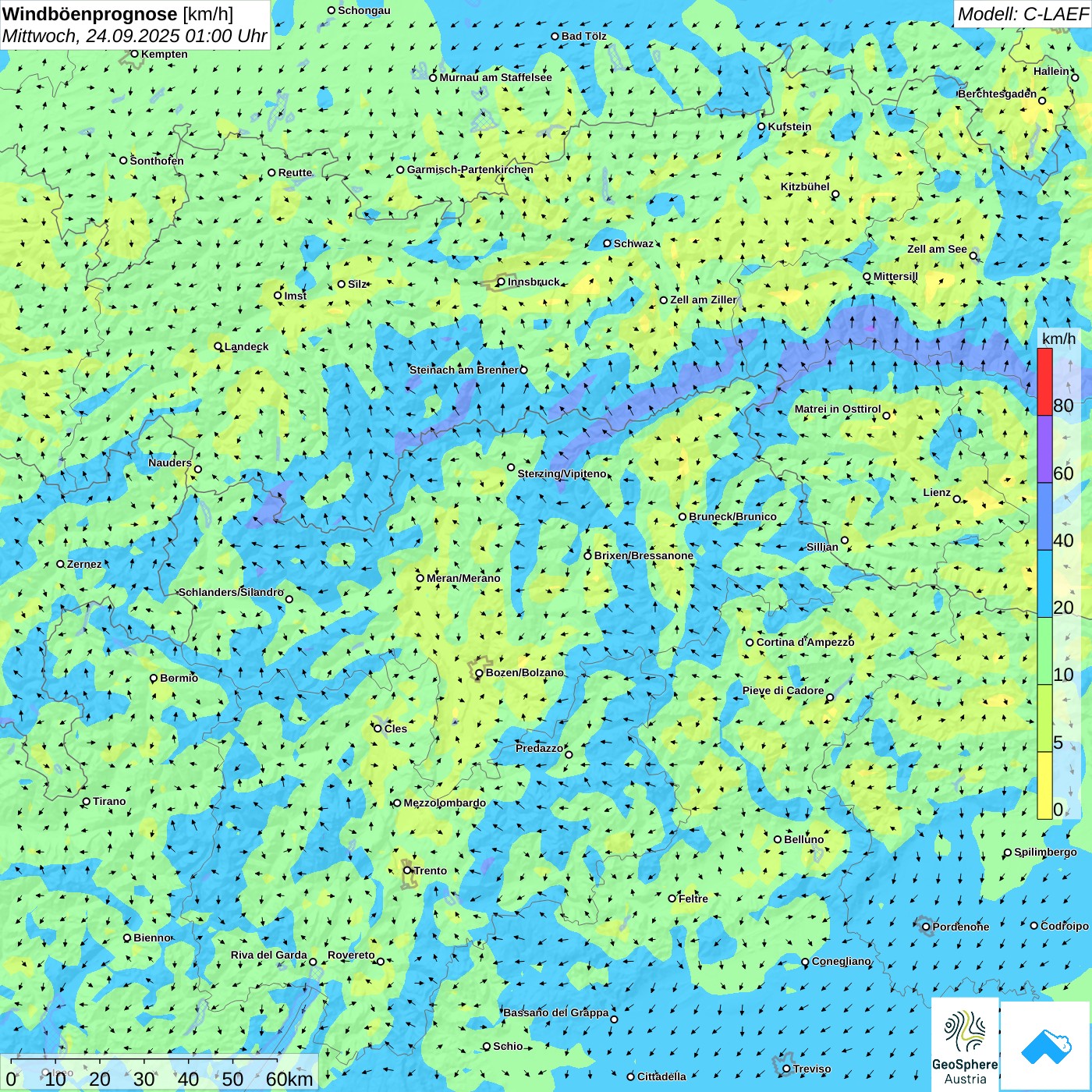Click the Lienz city marker

click(957, 499)
